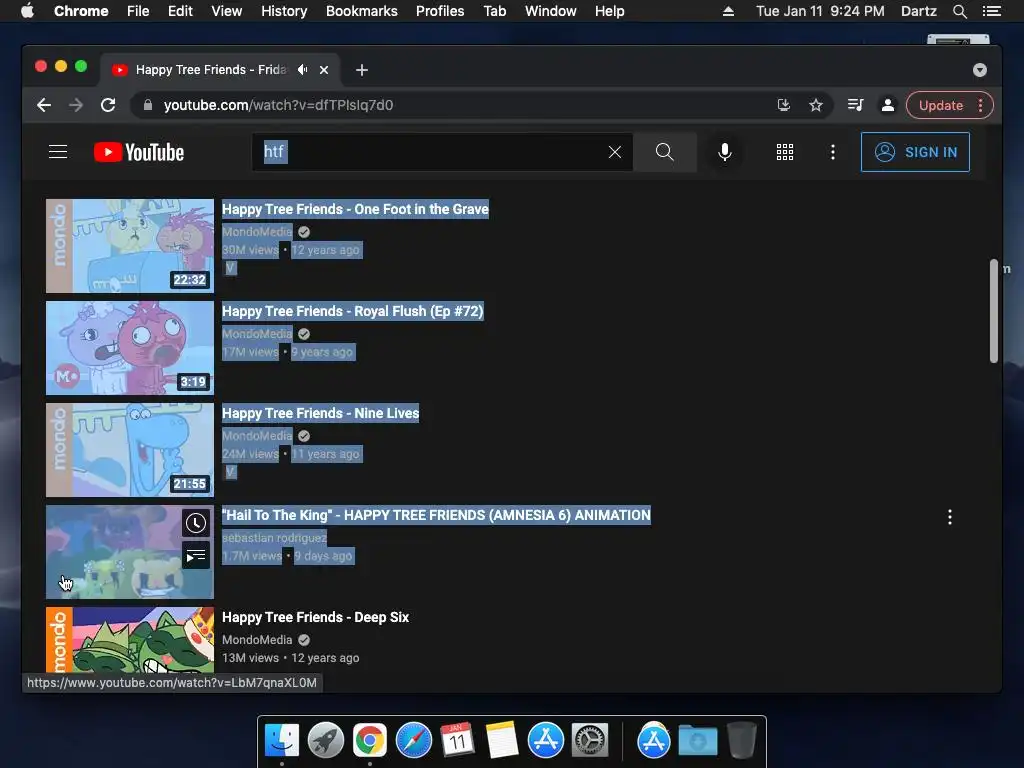The height and width of the screenshot is (768, 1024).
Task: Open the Nine Lives video thumbnail
Action: [x=130, y=449]
